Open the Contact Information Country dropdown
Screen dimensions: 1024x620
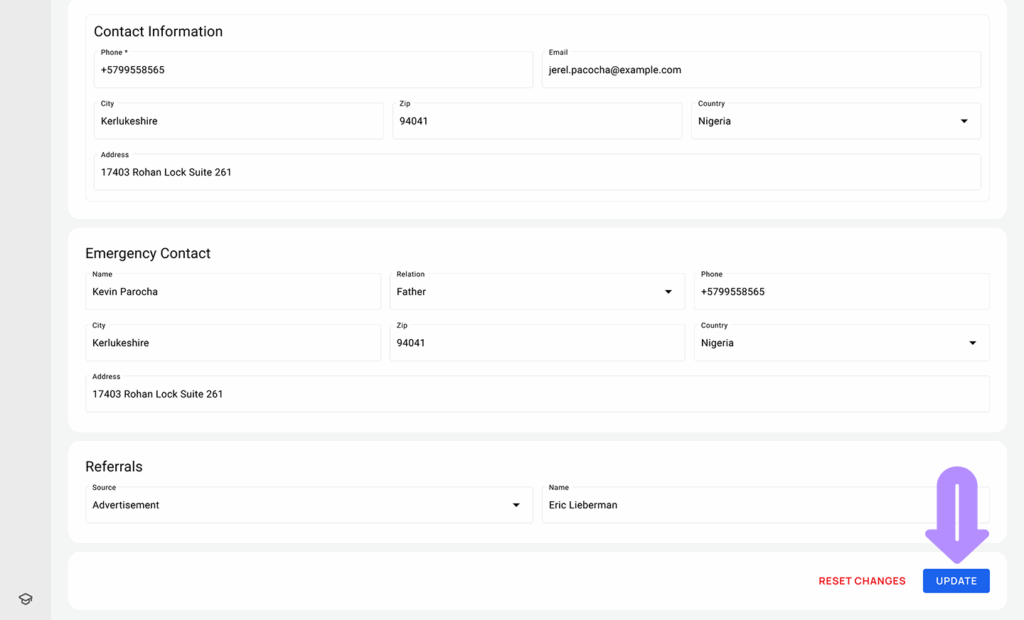tap(834, 121)
